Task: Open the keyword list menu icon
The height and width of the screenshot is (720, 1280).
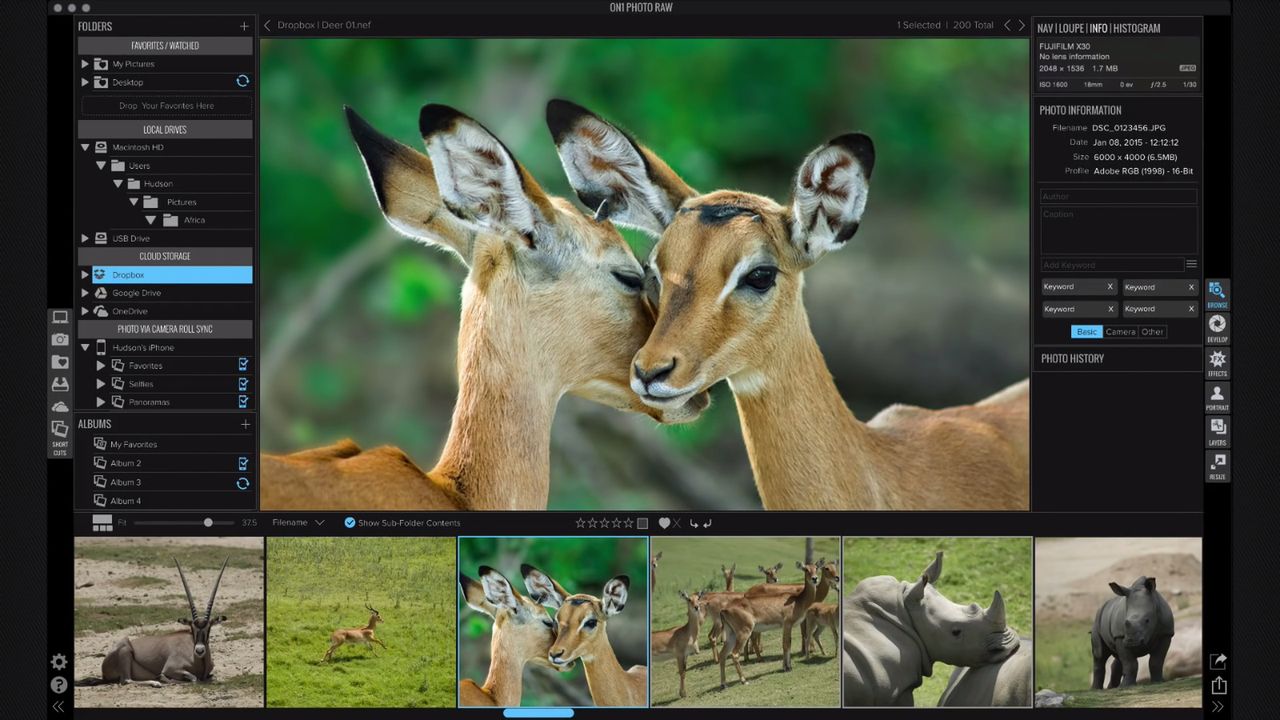Action: click(1191, 265)
